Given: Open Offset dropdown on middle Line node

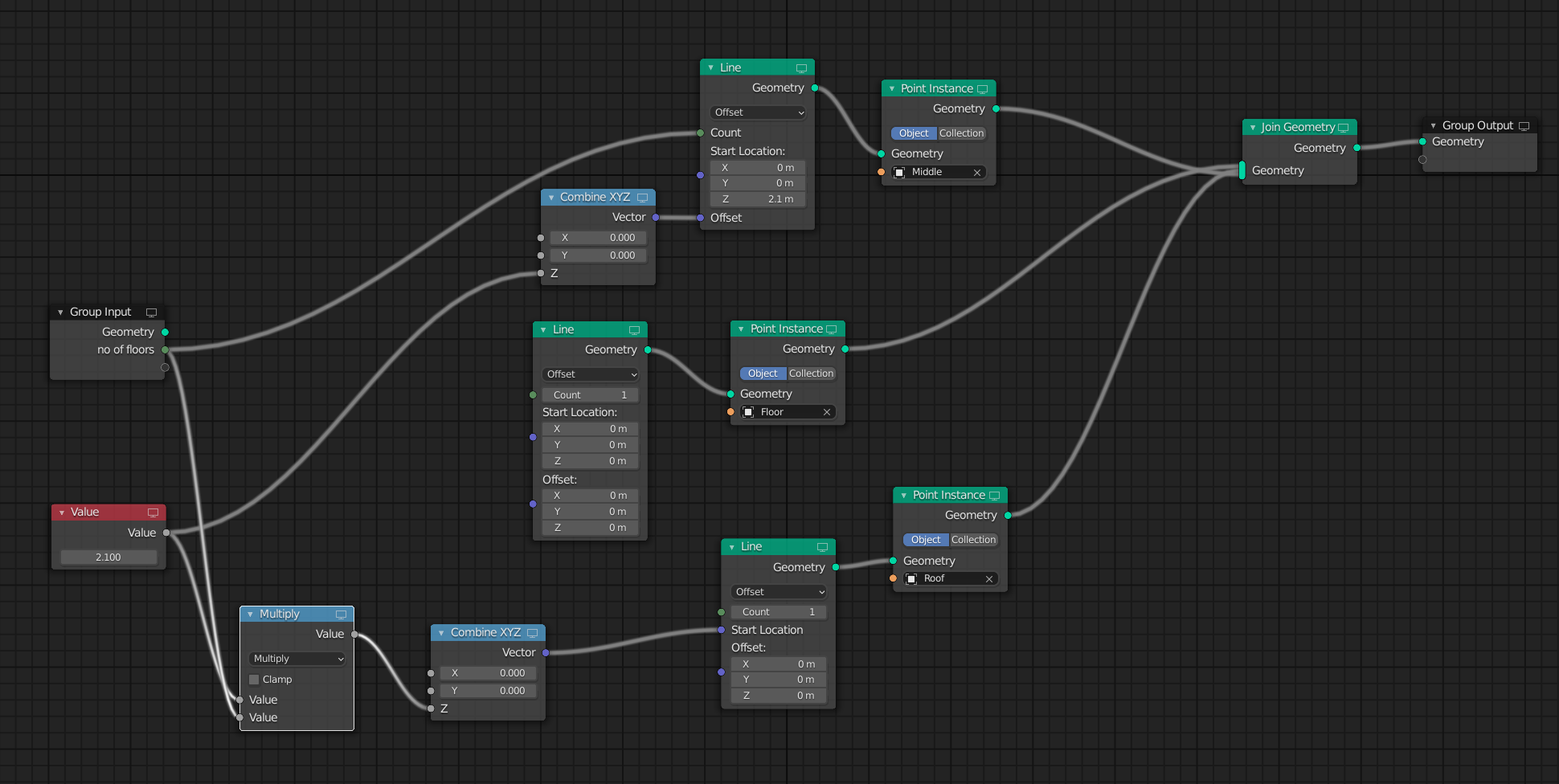Looking at the screenshot, I should tap(591, 374).
